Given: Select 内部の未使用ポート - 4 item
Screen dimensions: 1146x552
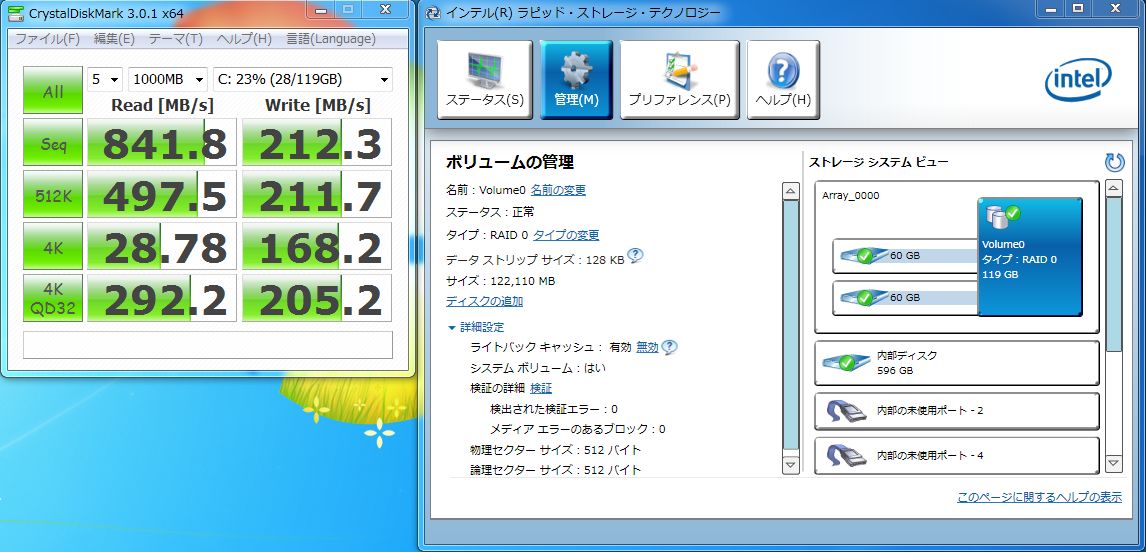Looking at the screenshot, I should [957, 455].
